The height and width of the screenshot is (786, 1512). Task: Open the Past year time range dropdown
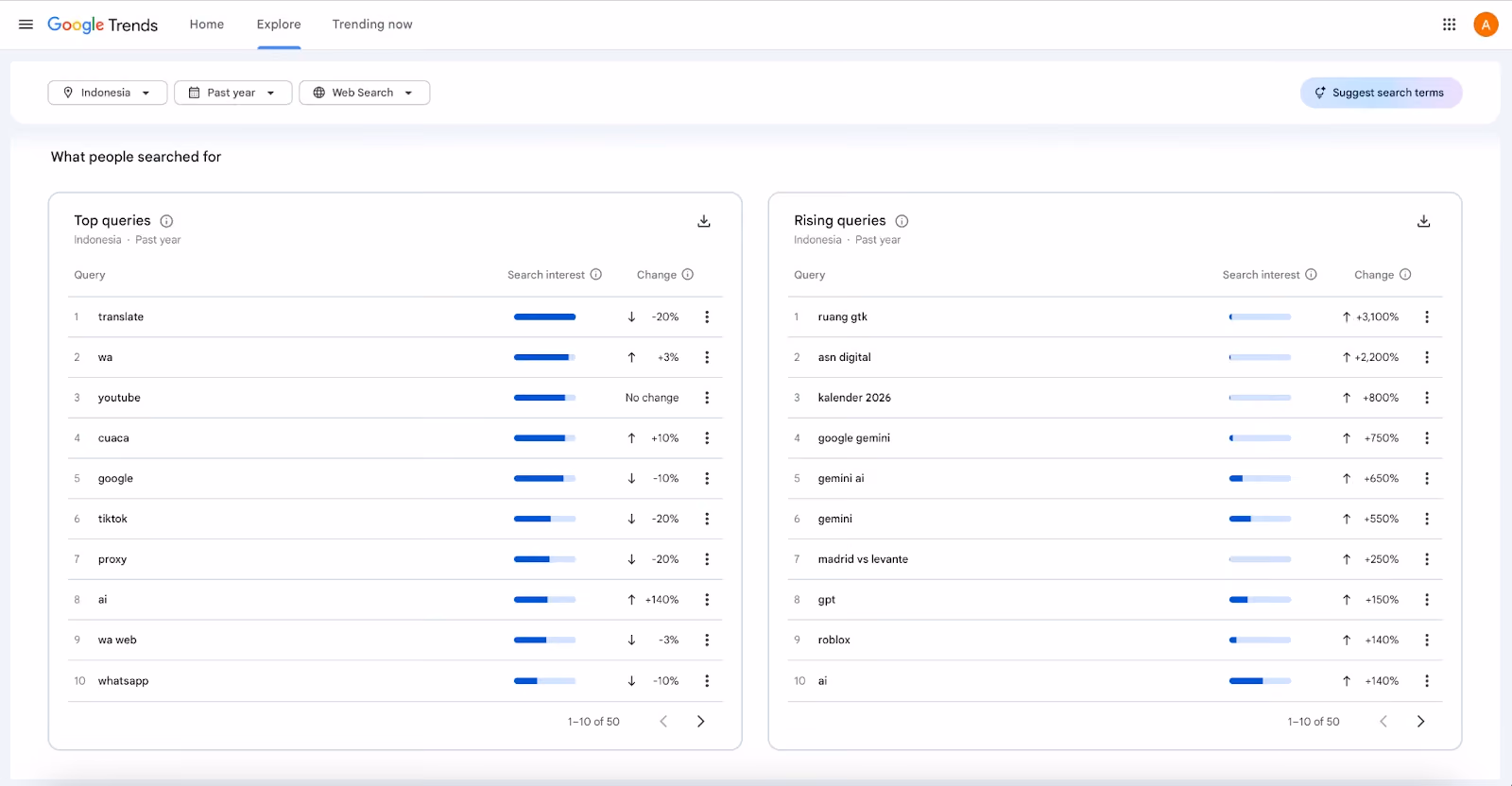[x=232, y=93]
